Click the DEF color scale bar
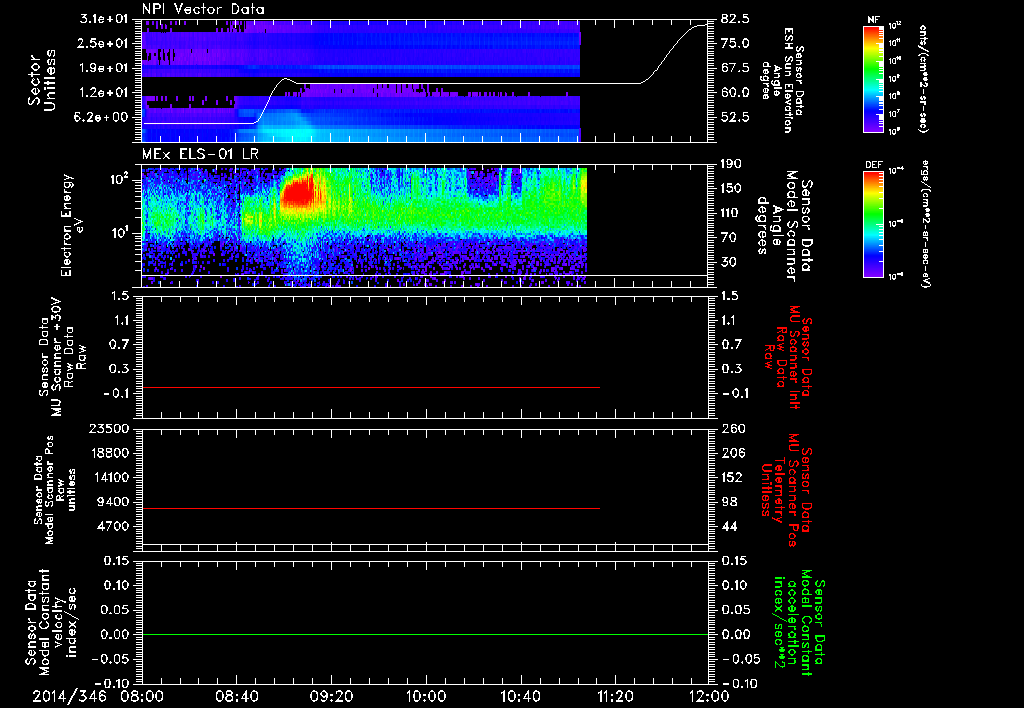 873,224
